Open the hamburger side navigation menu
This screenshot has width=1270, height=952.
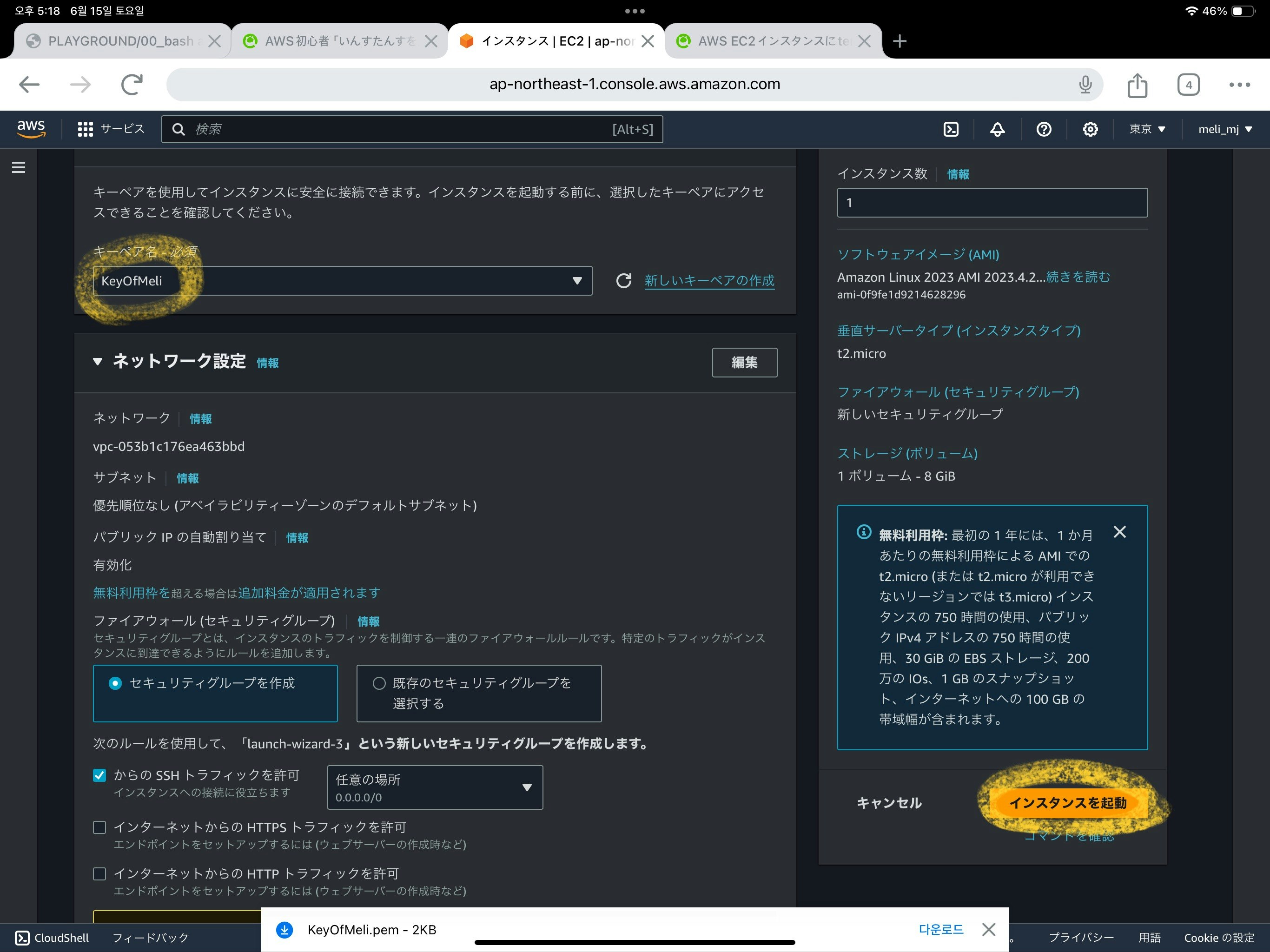coord(19,167)
